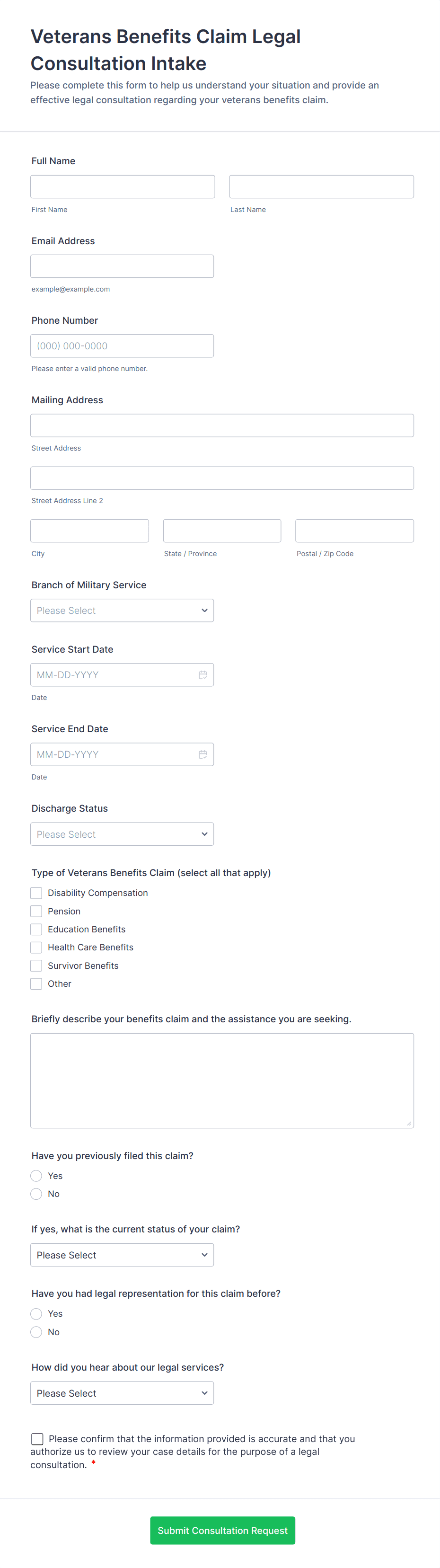Image resolution: width=440 pixels, height=1568 pixels.
Task: Open the Service End Date calendar picker icon
Action: point(202,754)
